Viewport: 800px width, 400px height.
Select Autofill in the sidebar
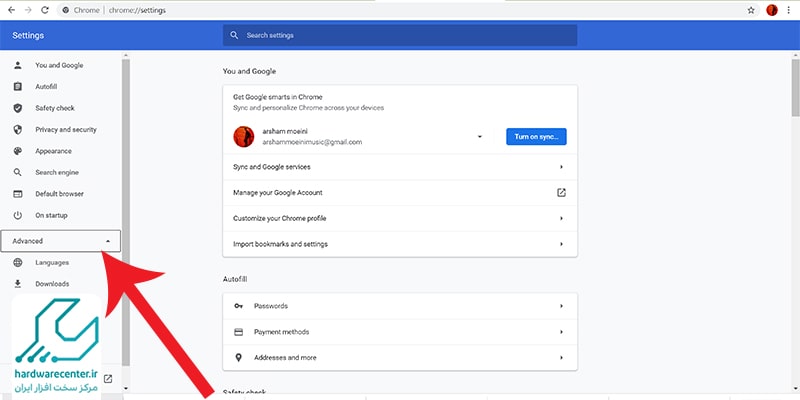tap(46, 87)
